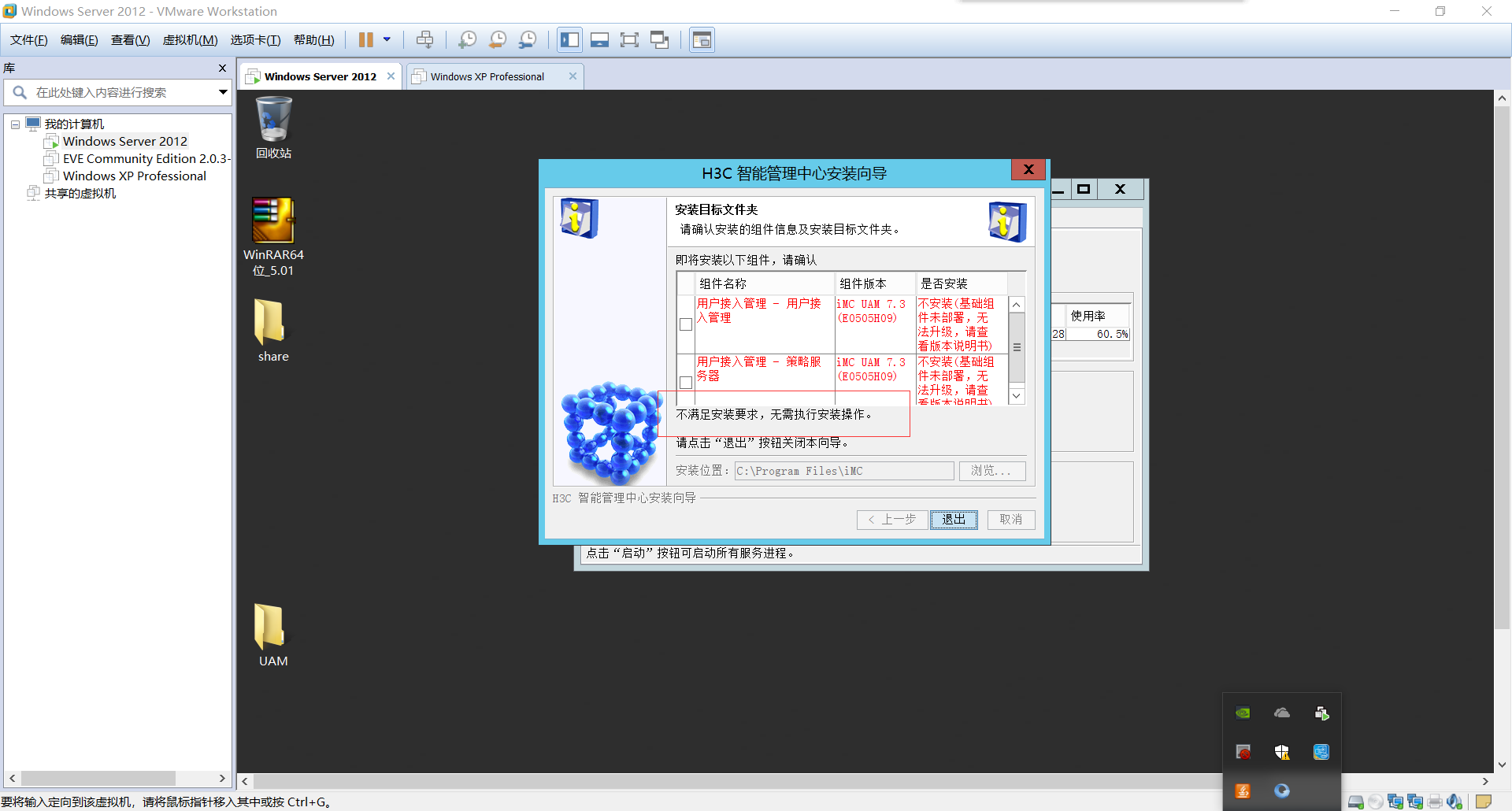Send Ctrl+Alt+Del to the virtual machine

(x=425, y=40)
